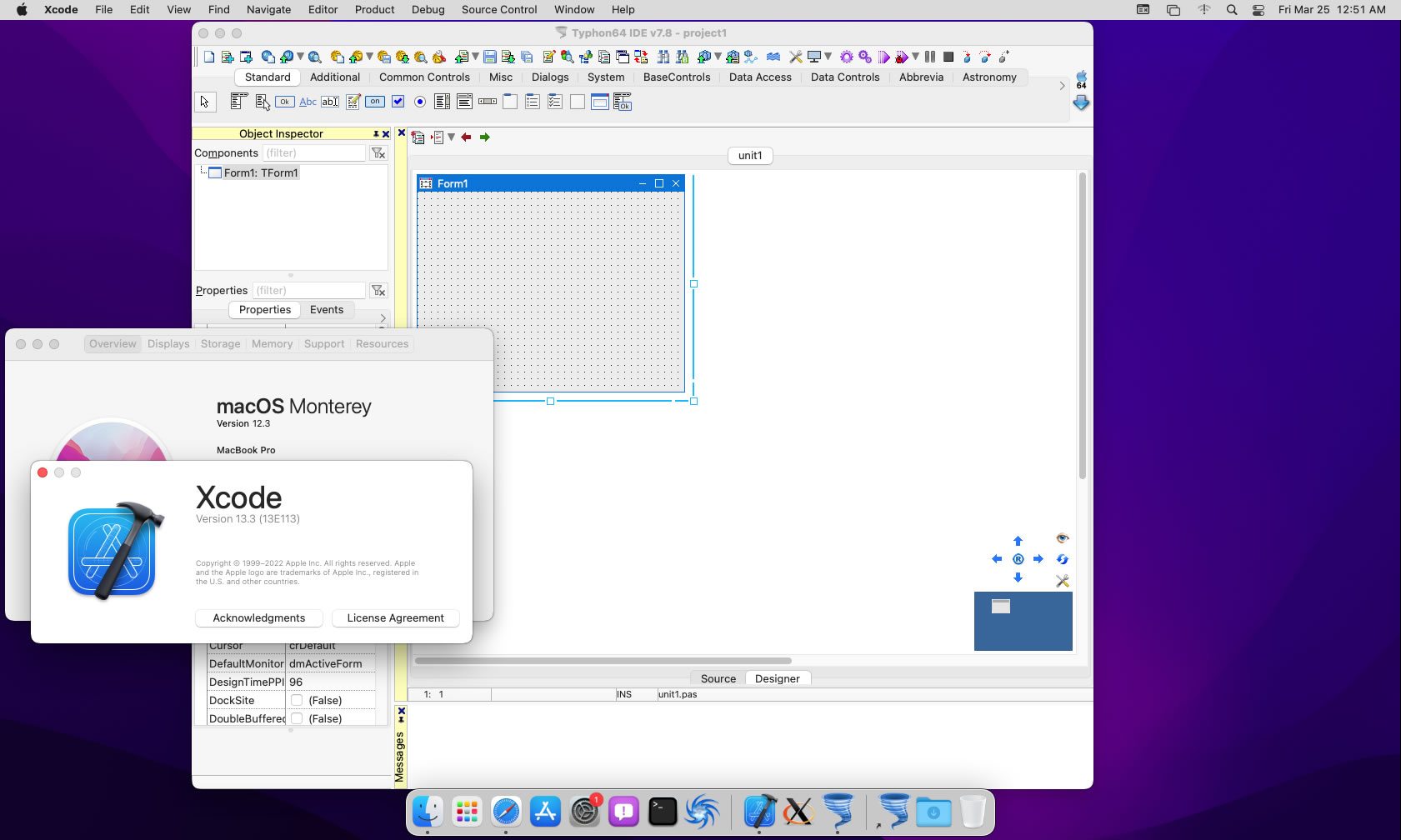Open the Product menu in menu bar

[x=374, y=10]
